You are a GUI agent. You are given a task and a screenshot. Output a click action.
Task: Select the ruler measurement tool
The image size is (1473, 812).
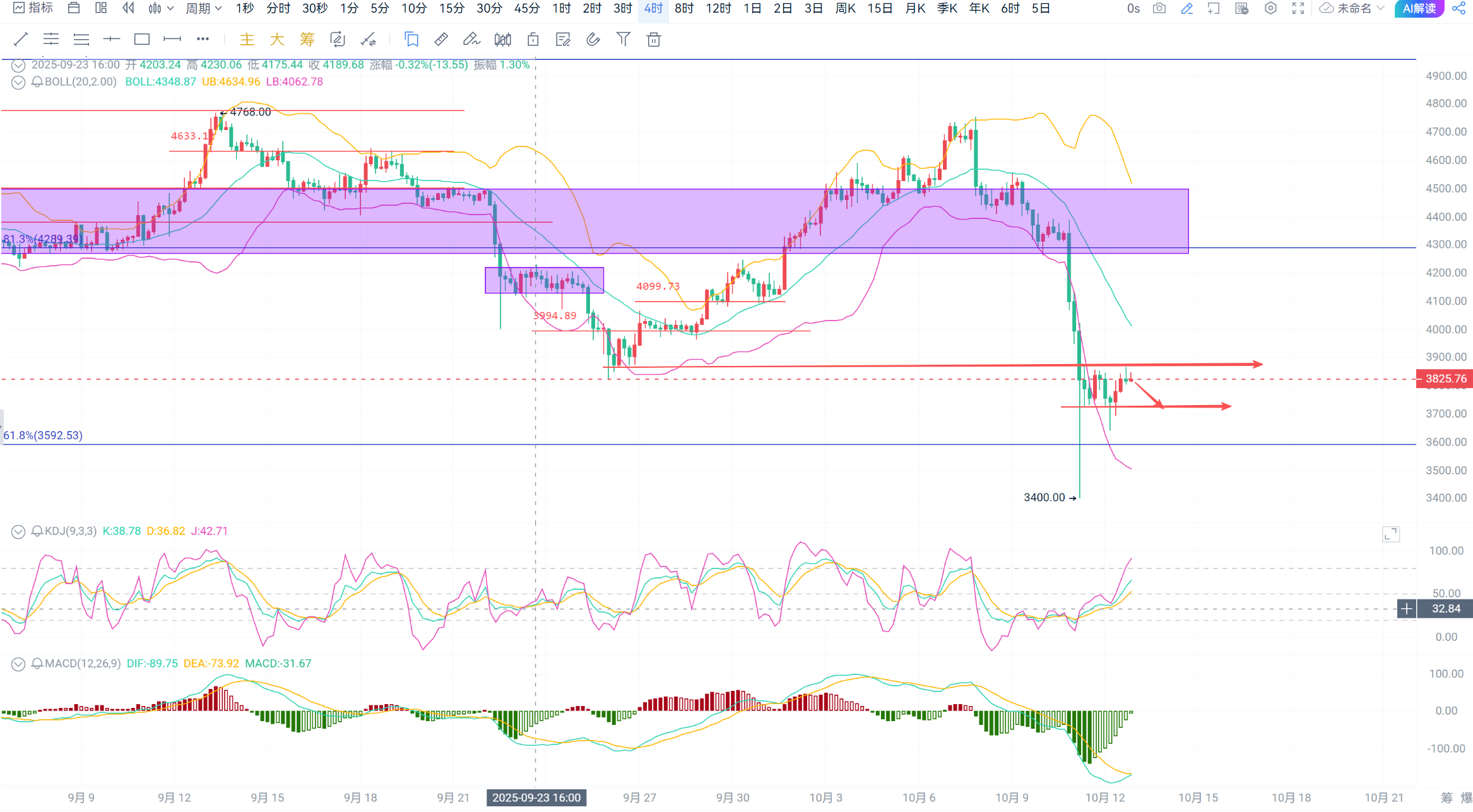(441, 40)
